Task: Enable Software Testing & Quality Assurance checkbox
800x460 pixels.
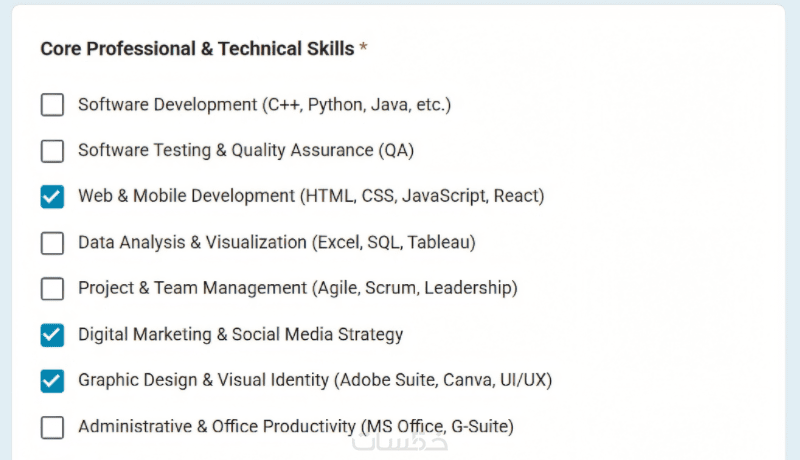Action: click(52, 151)
